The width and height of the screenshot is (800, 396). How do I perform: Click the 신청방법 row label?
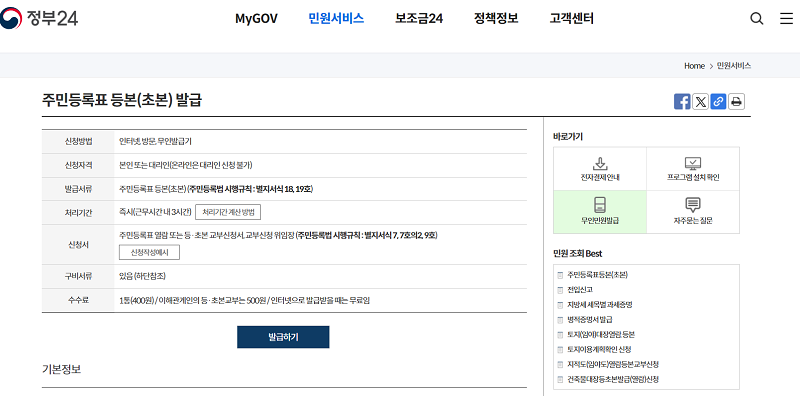click(79, 141)
